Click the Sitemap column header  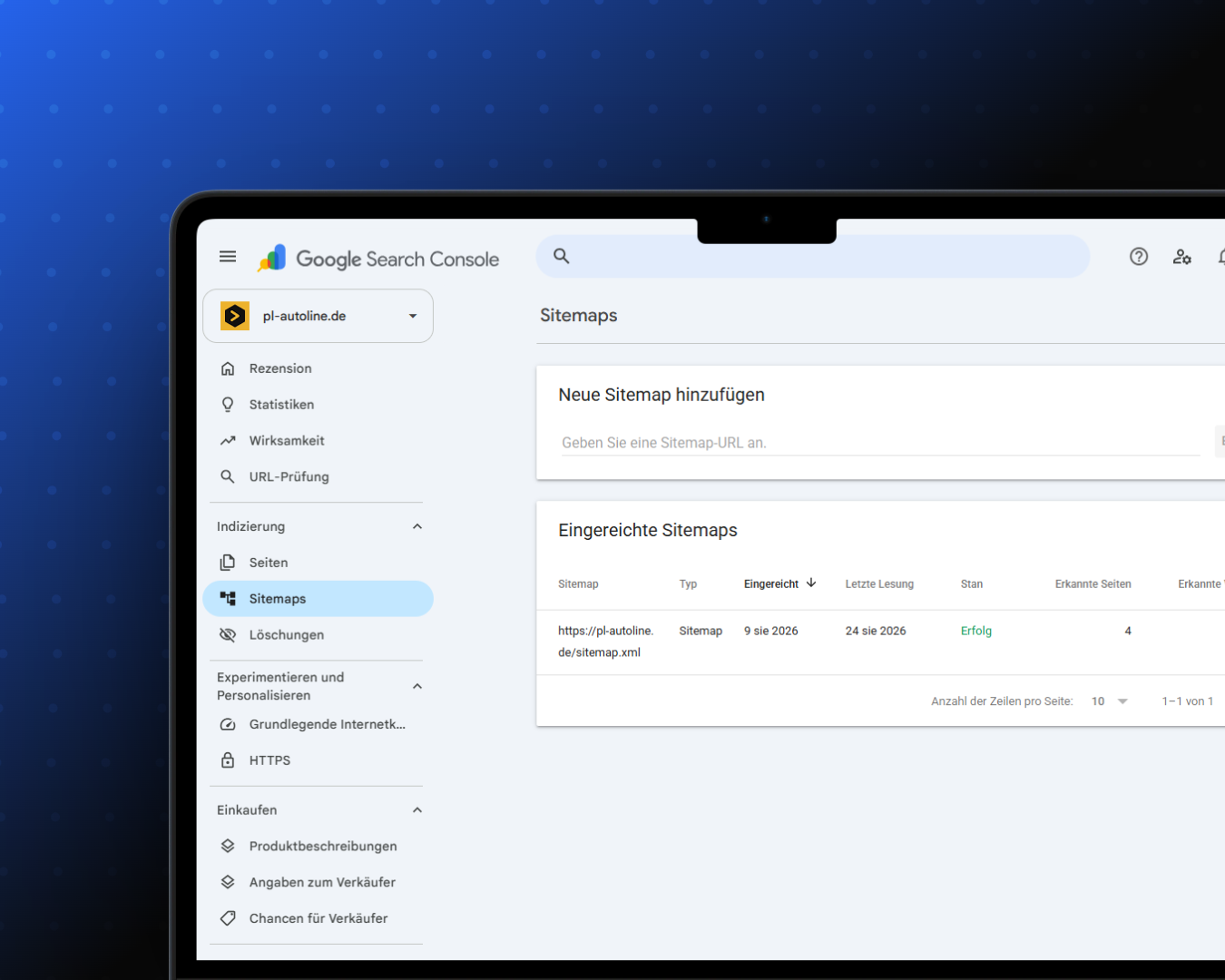coord(578,583)
